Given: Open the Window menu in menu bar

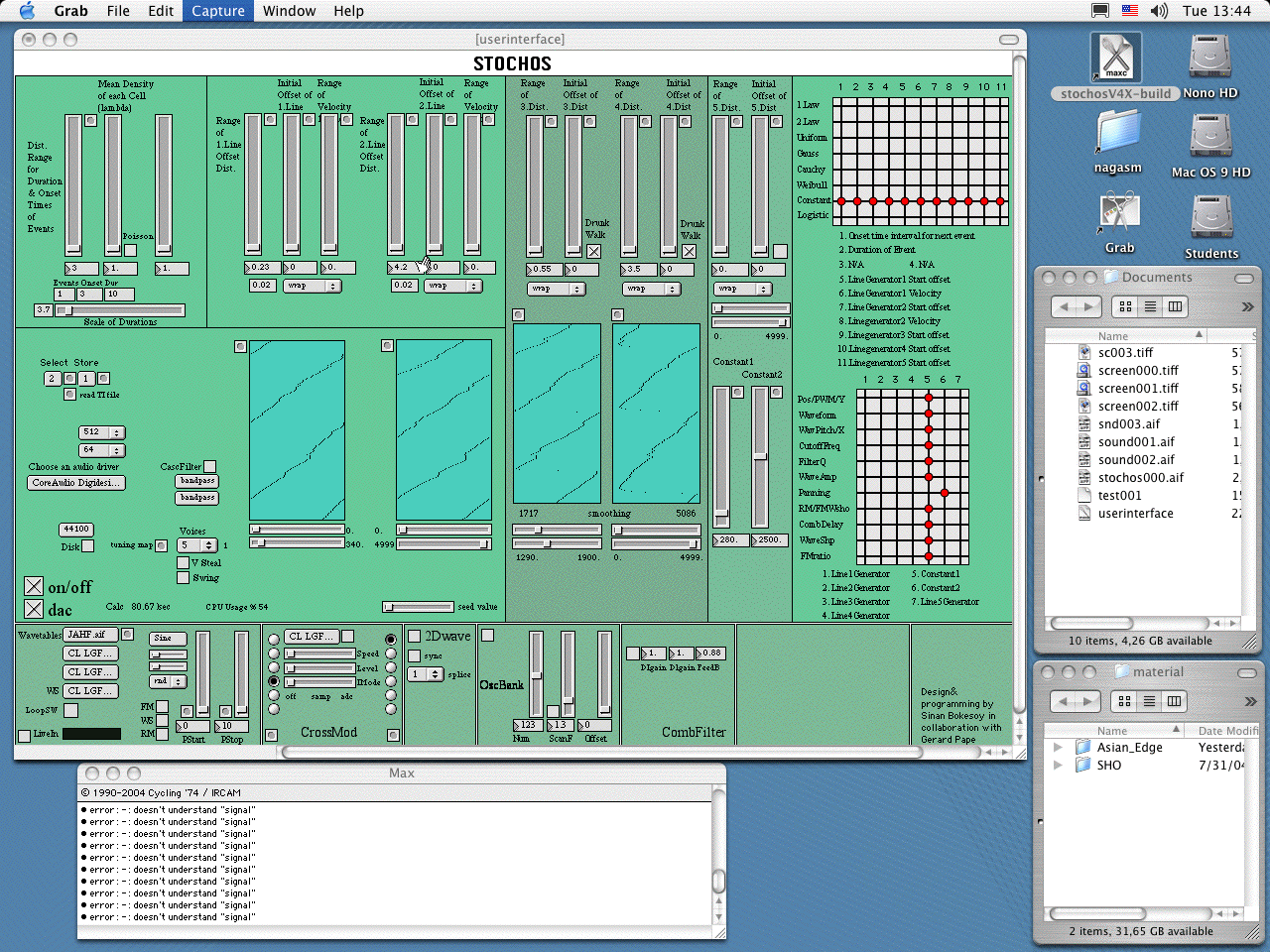Looking at the screenshot, I should [x=289, y=11].
